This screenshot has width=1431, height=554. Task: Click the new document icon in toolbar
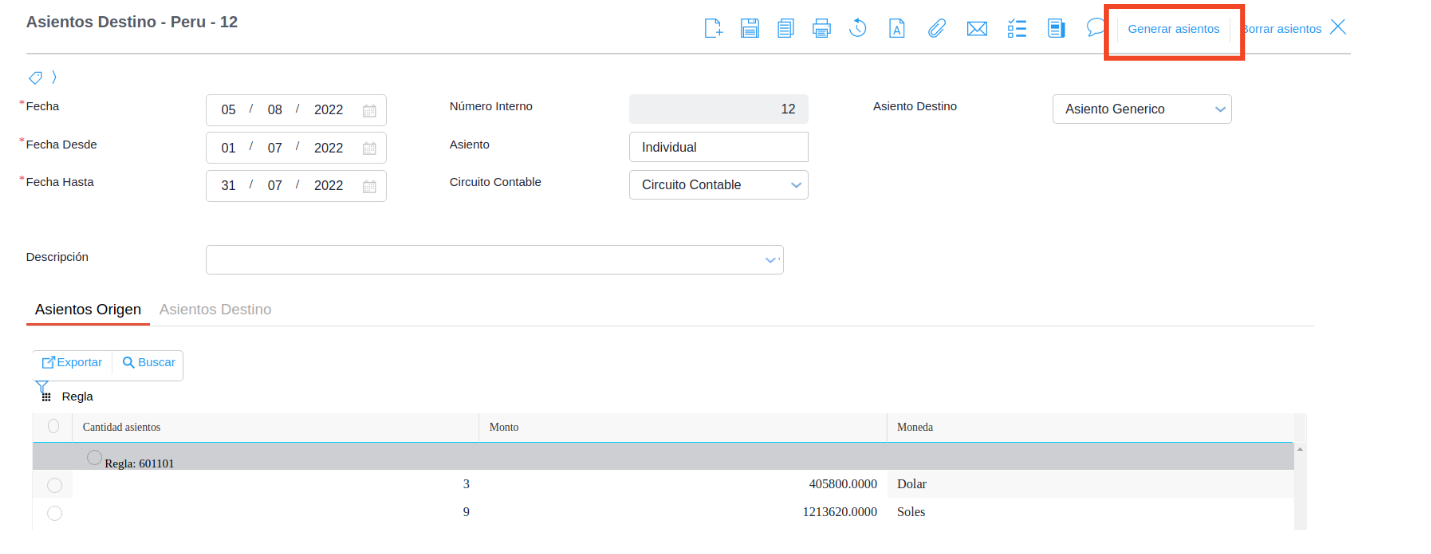click(x=713, y=28)
